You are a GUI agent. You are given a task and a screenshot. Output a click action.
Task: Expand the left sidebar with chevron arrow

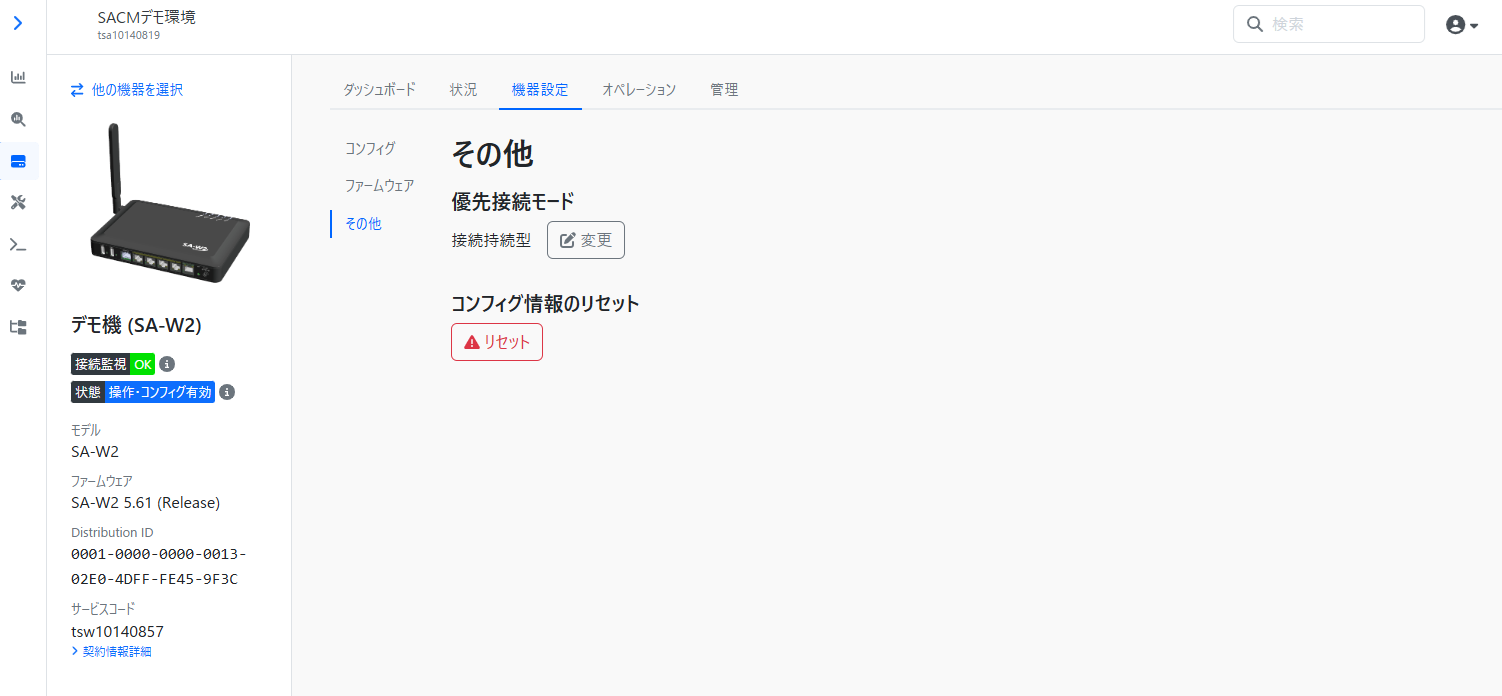tap(18, 23)
